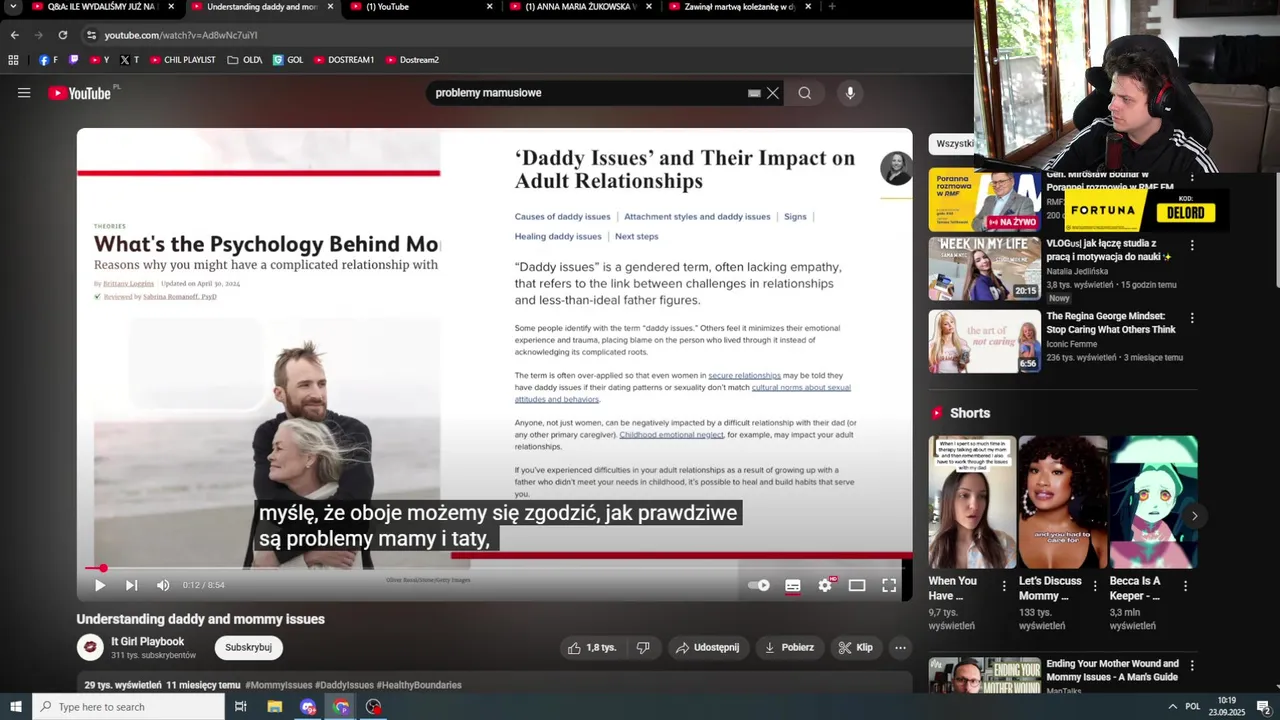
Task: Open options for Ending Your Mother Wound video
Action: (1191, 666)
